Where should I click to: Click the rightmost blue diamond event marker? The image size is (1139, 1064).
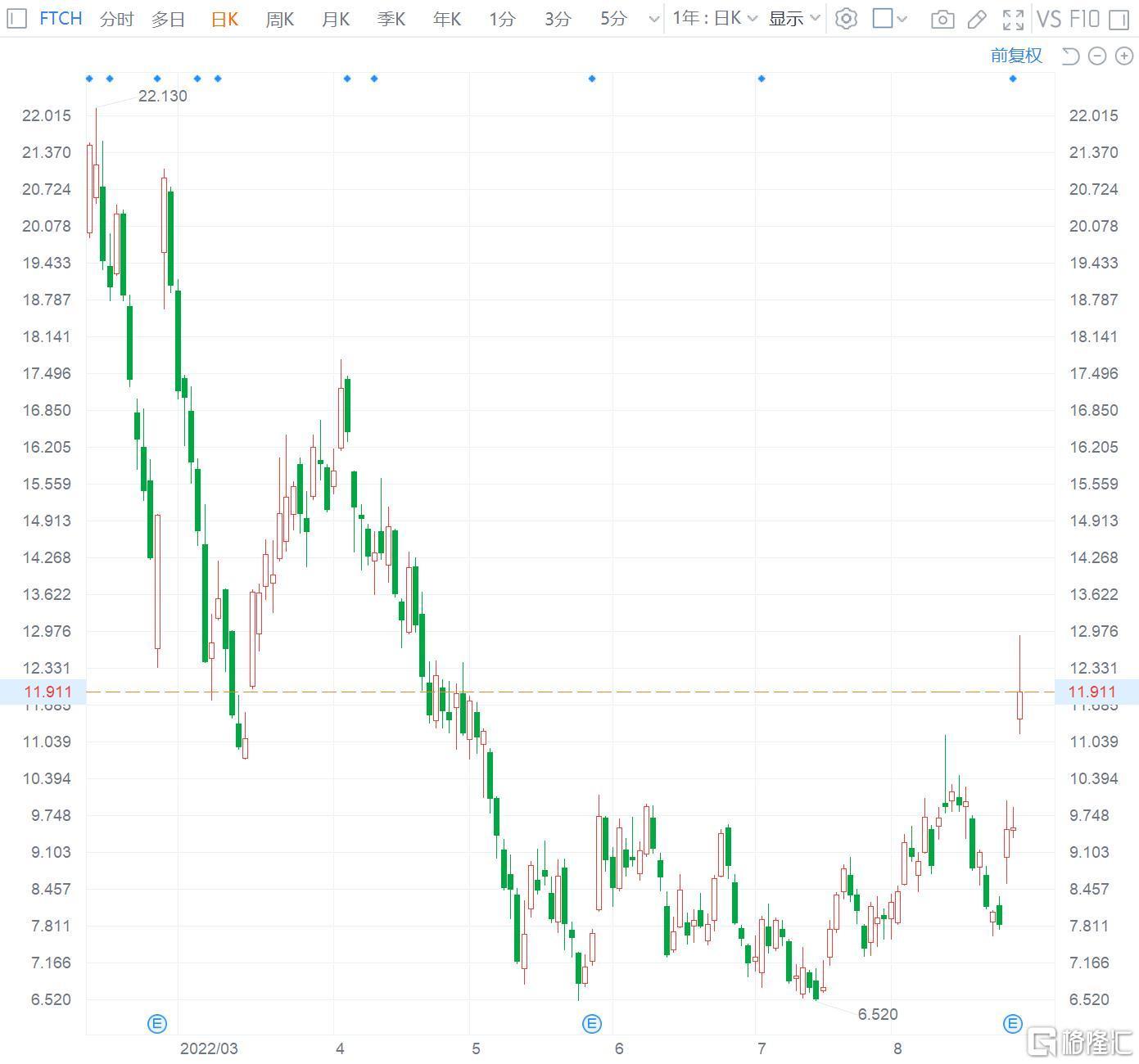(x=1013, y=79)
